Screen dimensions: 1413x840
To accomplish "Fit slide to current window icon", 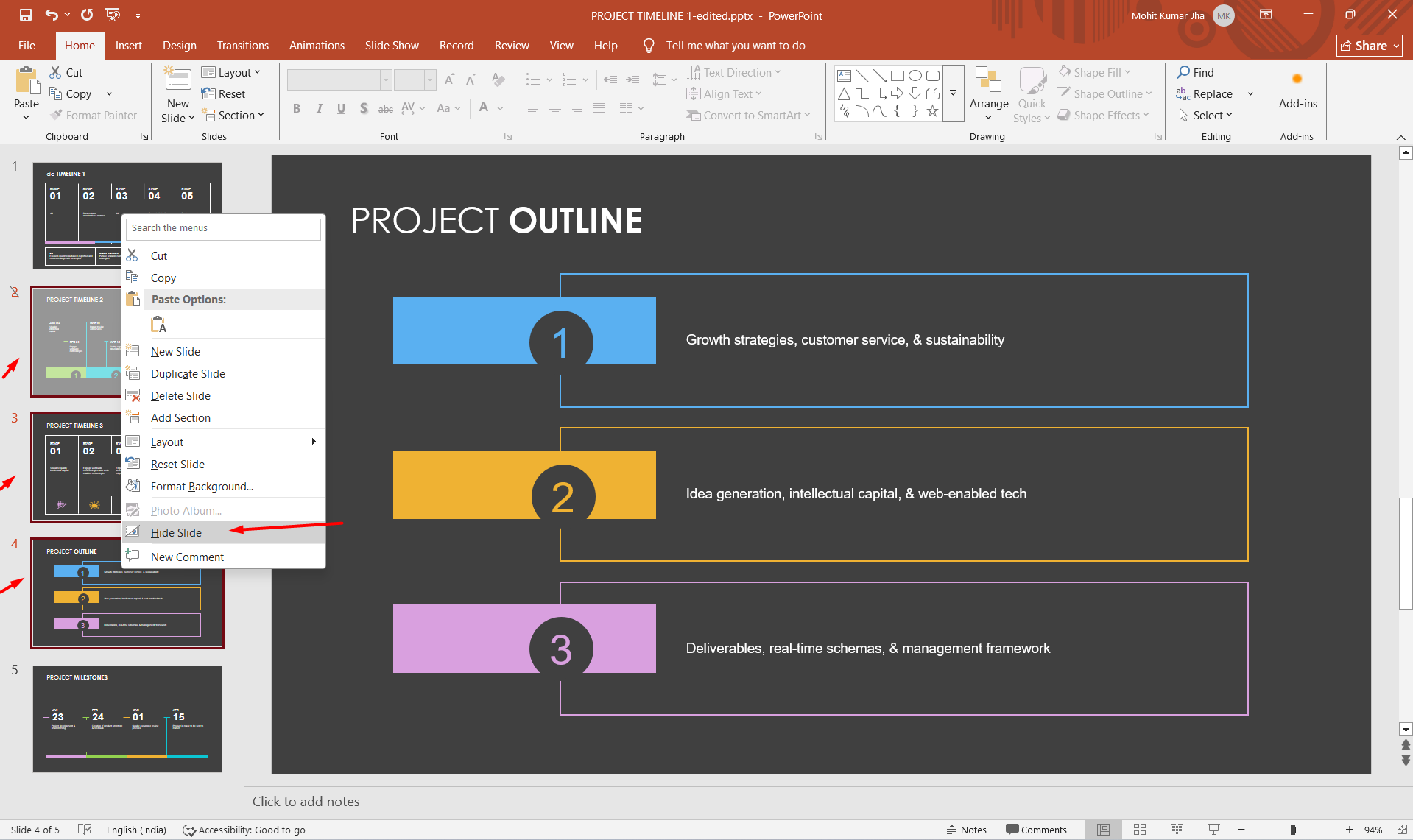I will click(1402, 830).
